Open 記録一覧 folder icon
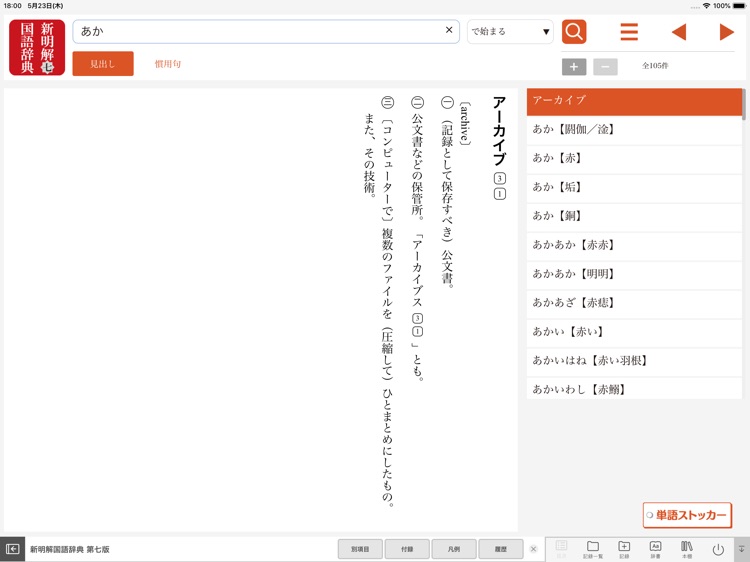The height and width of the screenshot is (562, 750). click(x=593, y=549)
